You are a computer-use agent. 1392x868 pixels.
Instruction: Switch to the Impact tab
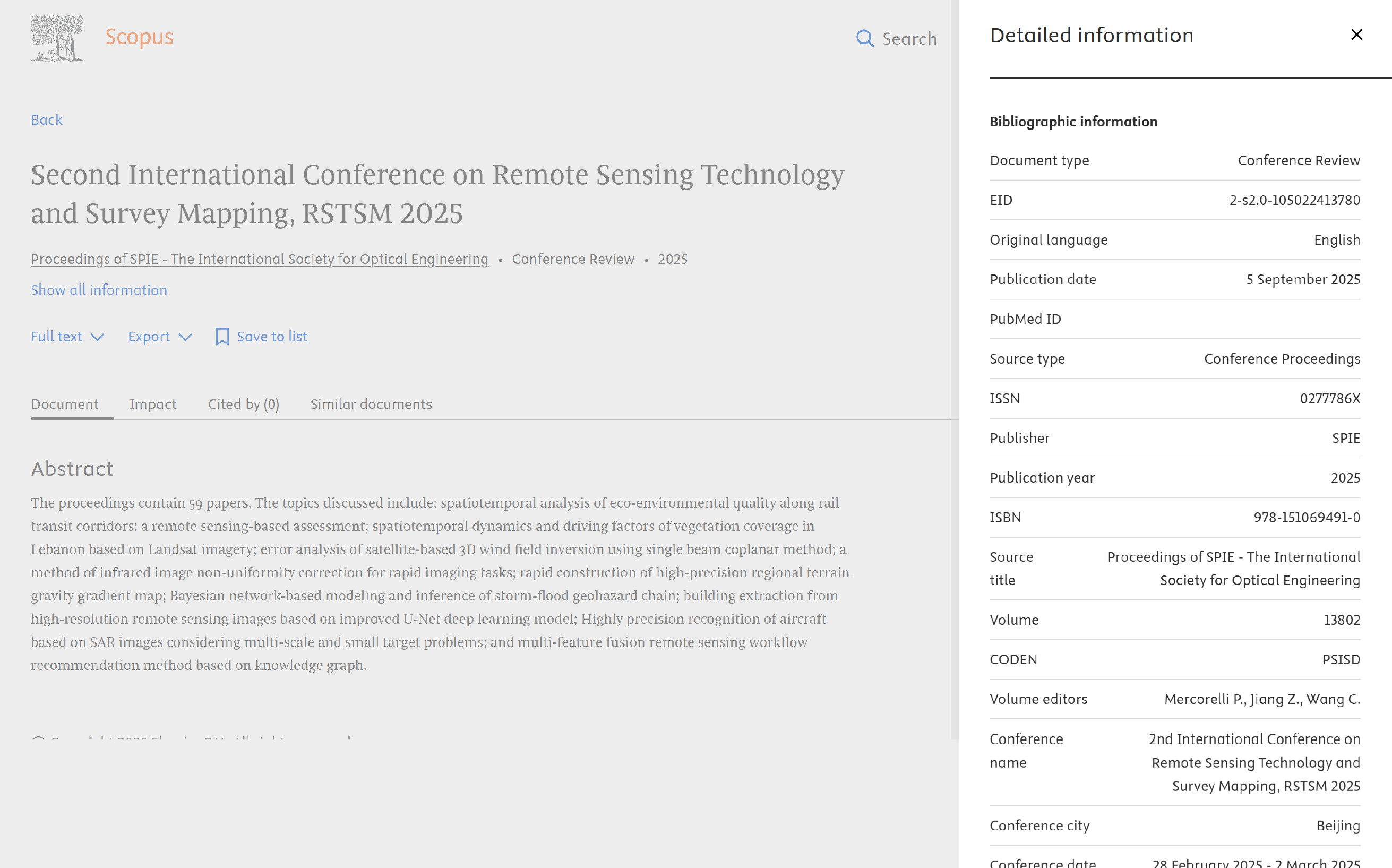tap(153, 404)
